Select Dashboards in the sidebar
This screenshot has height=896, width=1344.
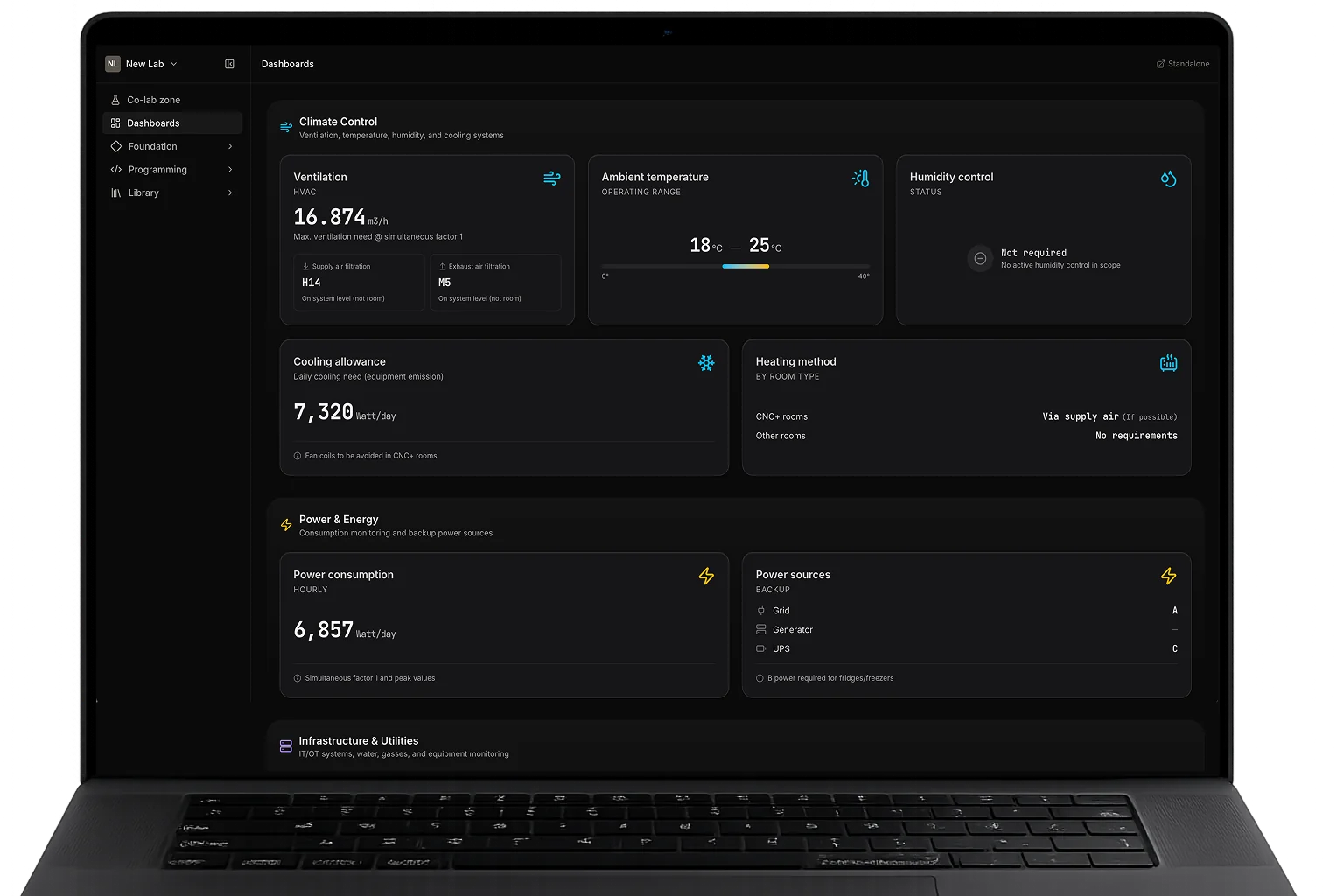point(153,123)
